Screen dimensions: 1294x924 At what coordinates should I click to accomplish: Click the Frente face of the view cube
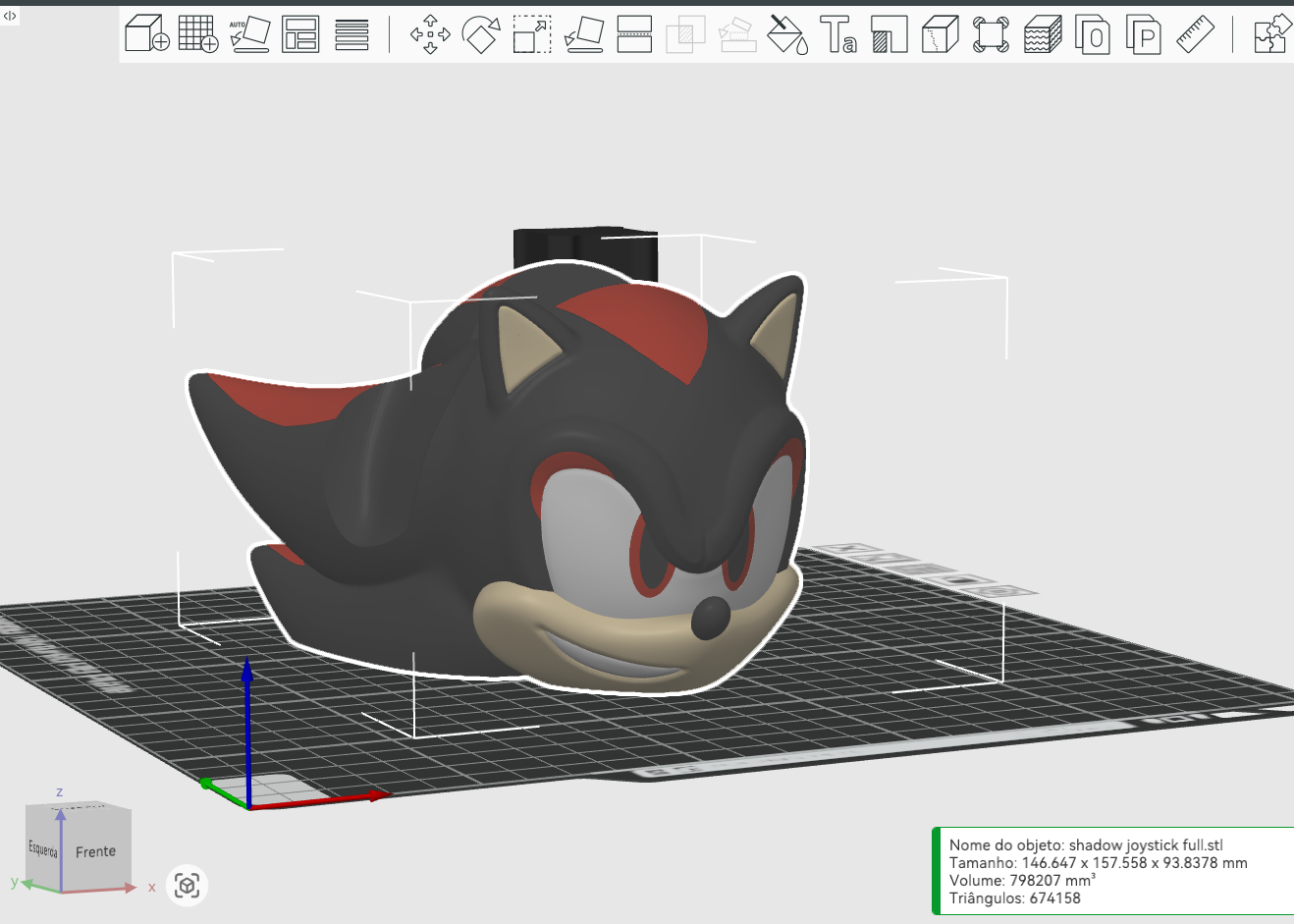95,851
